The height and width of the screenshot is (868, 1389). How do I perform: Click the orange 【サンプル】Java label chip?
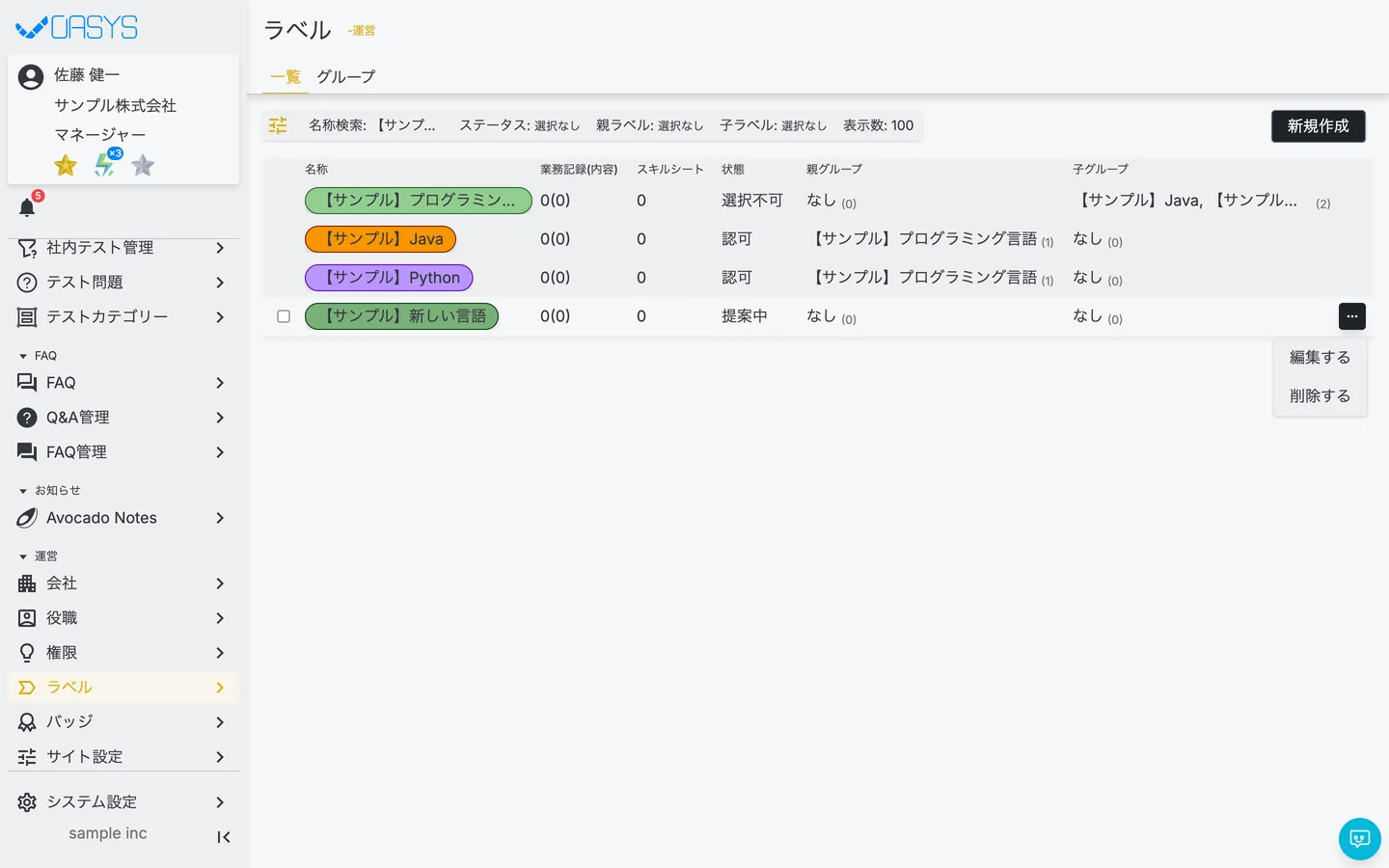pyautogui.click(x=380, y=239)
